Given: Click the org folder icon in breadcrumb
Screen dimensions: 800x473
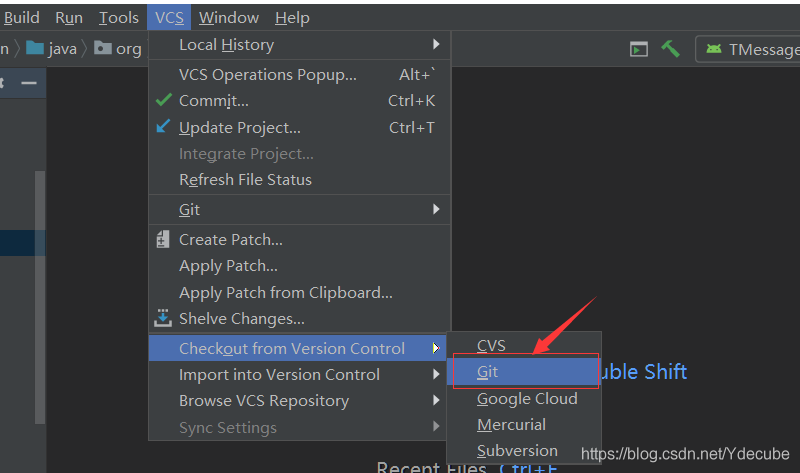Looking at the screenshot, I should coord(103,48).
